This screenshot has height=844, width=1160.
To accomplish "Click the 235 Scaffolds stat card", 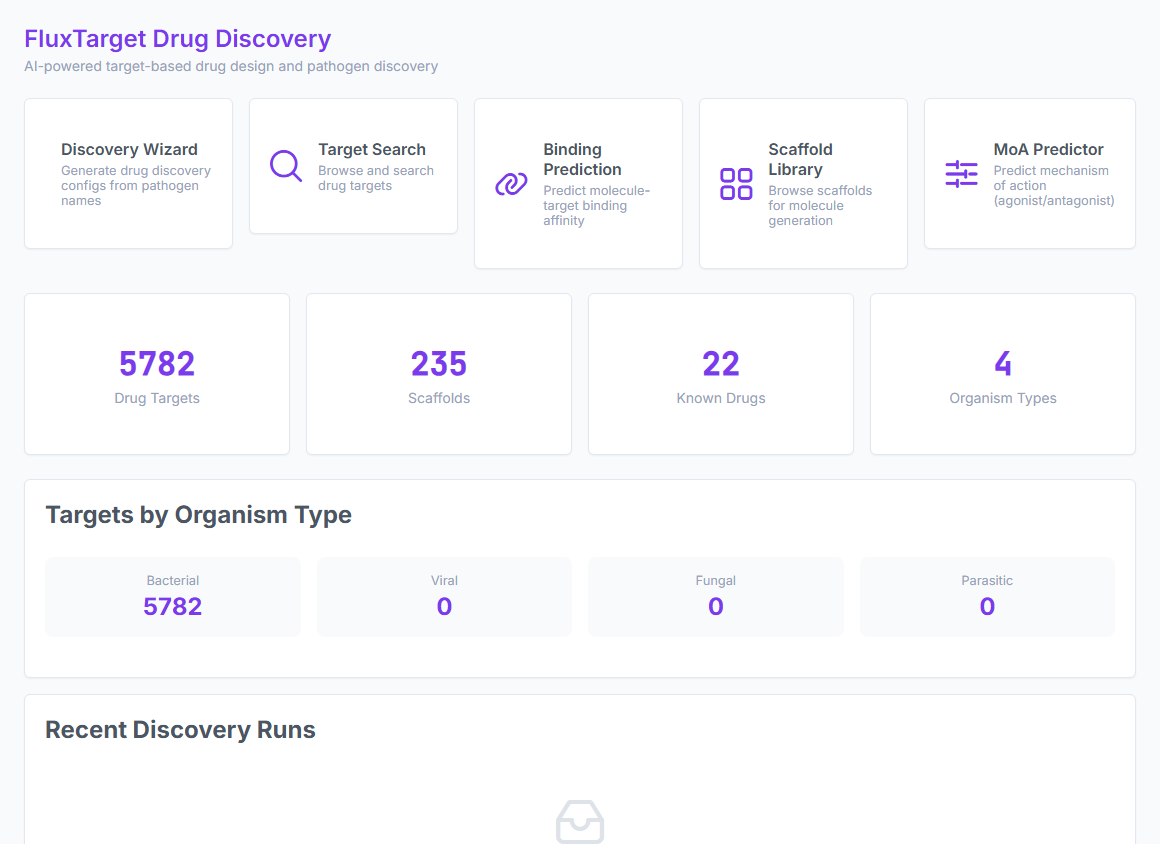I will (x=439, y=374).
